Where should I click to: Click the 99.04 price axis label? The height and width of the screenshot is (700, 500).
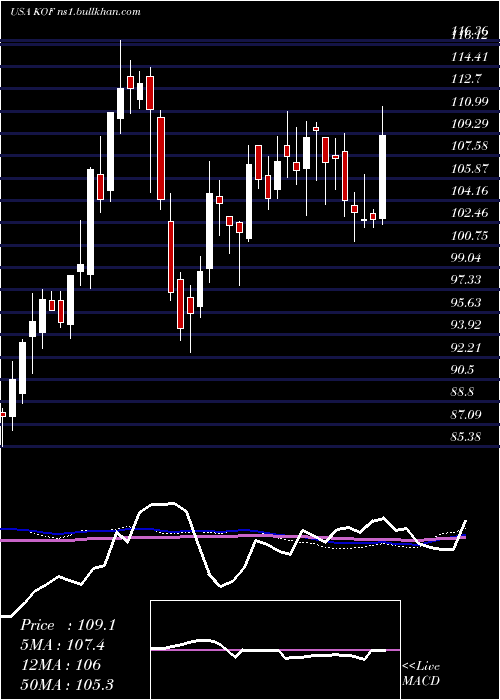pyautogui.click(x=466, y=258)
